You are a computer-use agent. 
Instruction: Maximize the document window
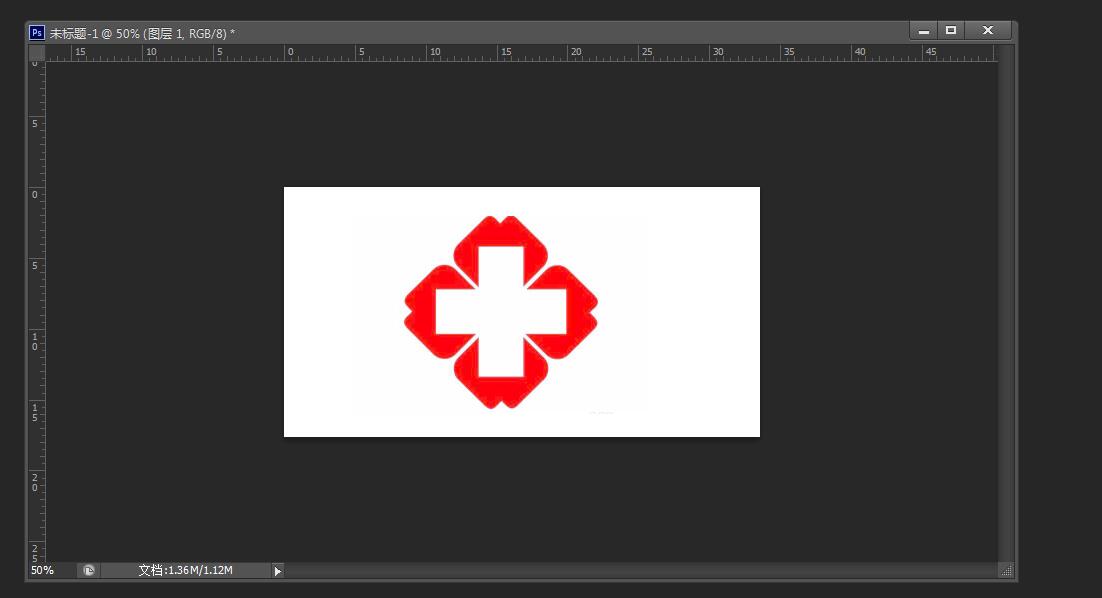[x=951, y=30]
